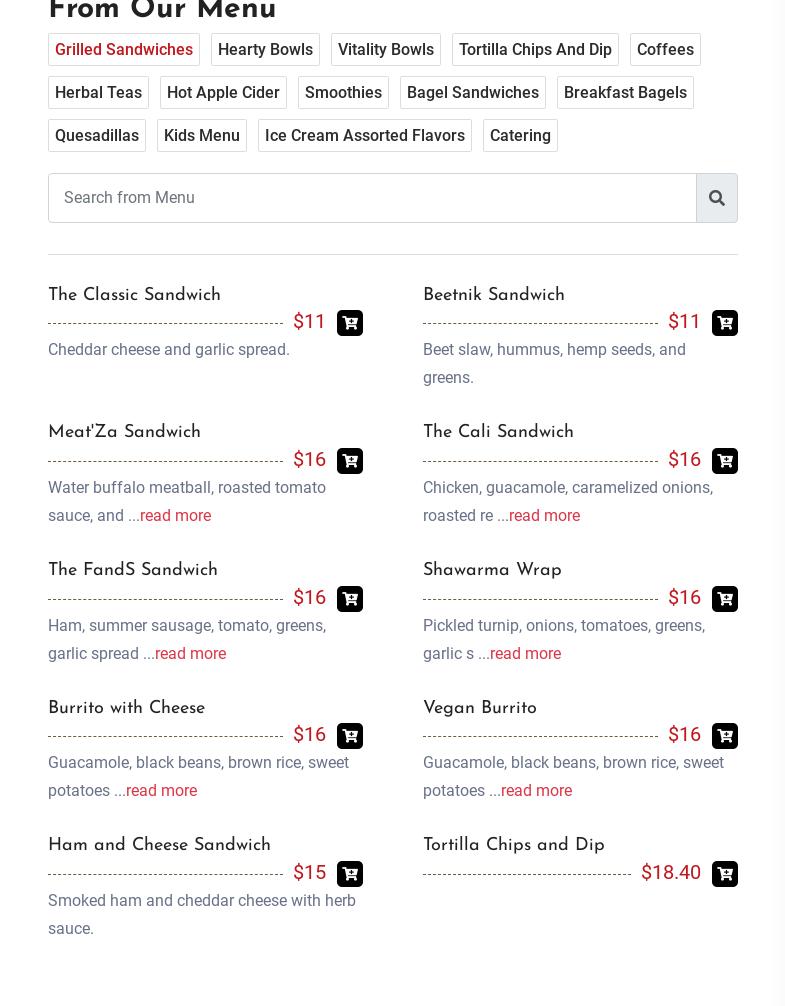
Task: Add Beetnik Sandwich to cart
Action: click(725, 323)
